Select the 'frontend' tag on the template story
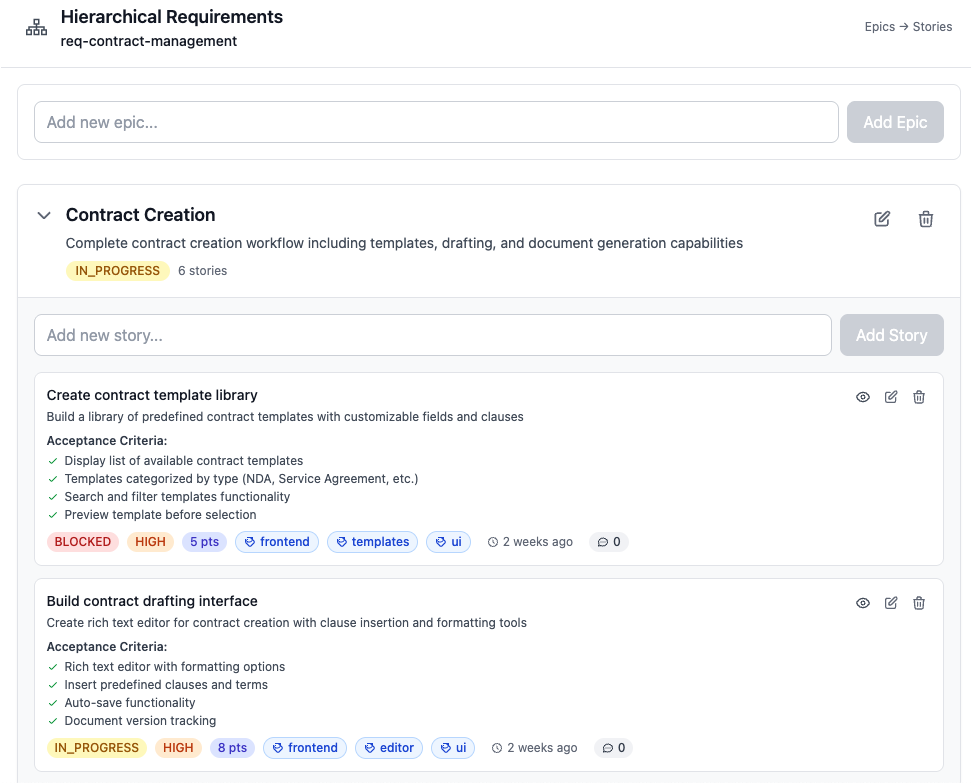The width and height of the screenshot is (971, 783). pyautogui.click(x=276, y=541)
